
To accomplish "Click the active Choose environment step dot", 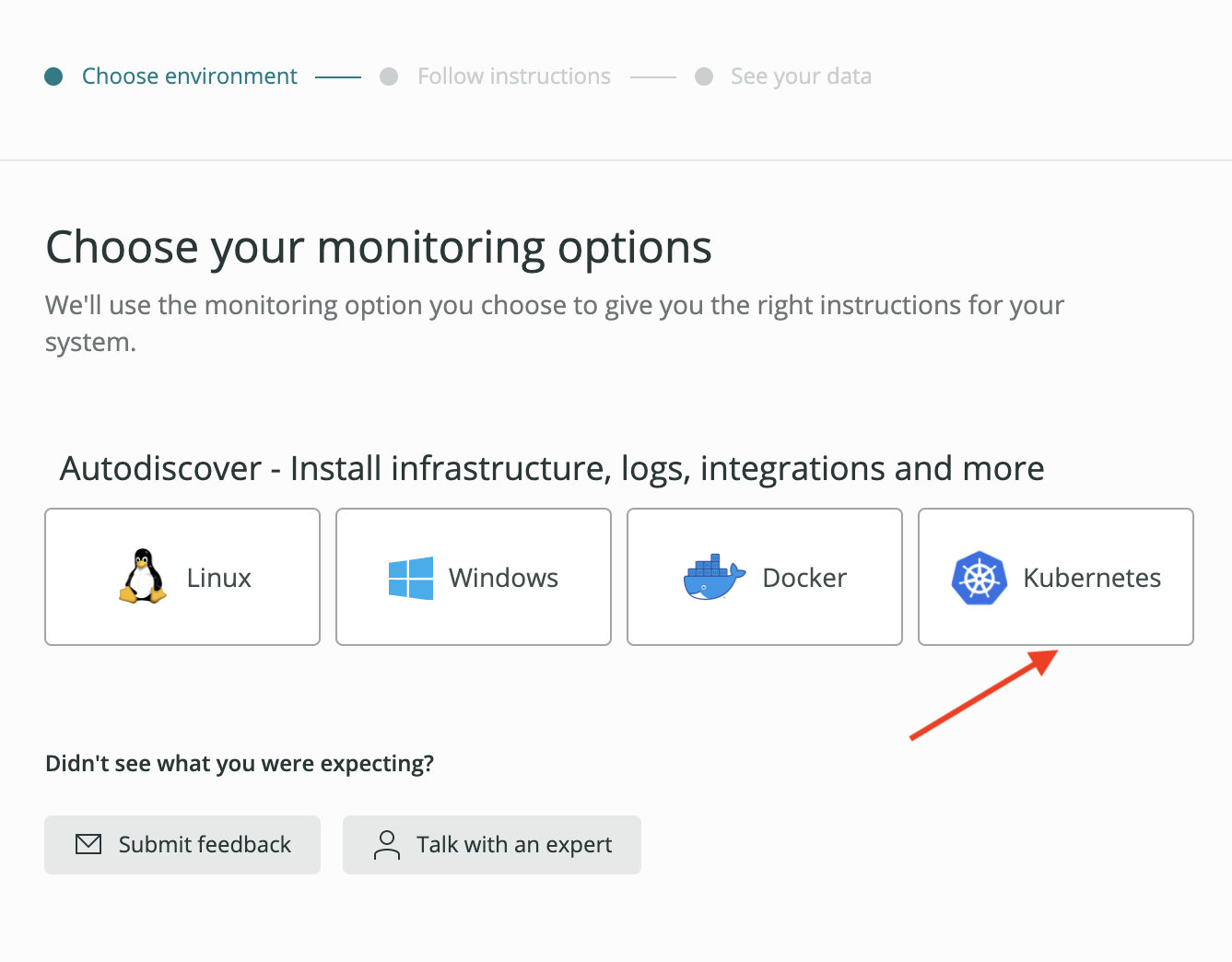I will [x=53, y=76].
